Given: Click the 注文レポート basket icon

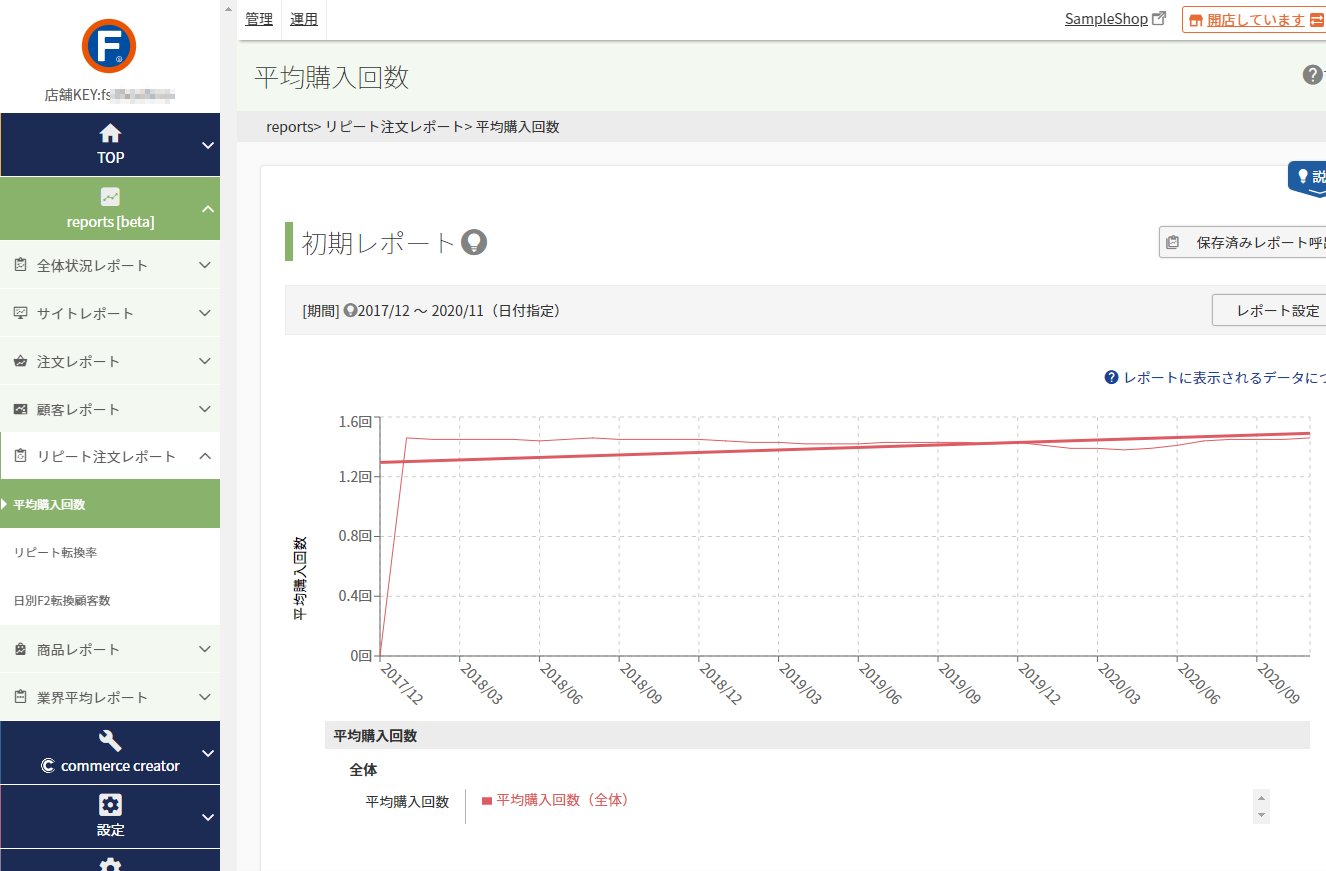Looking at the screenshot, I should coord(20,361).
